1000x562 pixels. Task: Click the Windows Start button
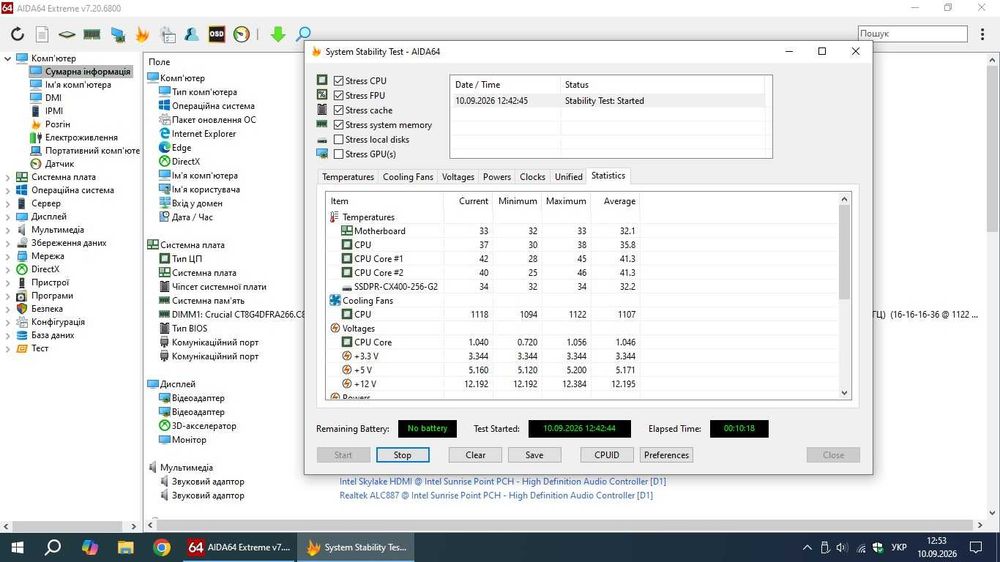[x=17, y=547]
